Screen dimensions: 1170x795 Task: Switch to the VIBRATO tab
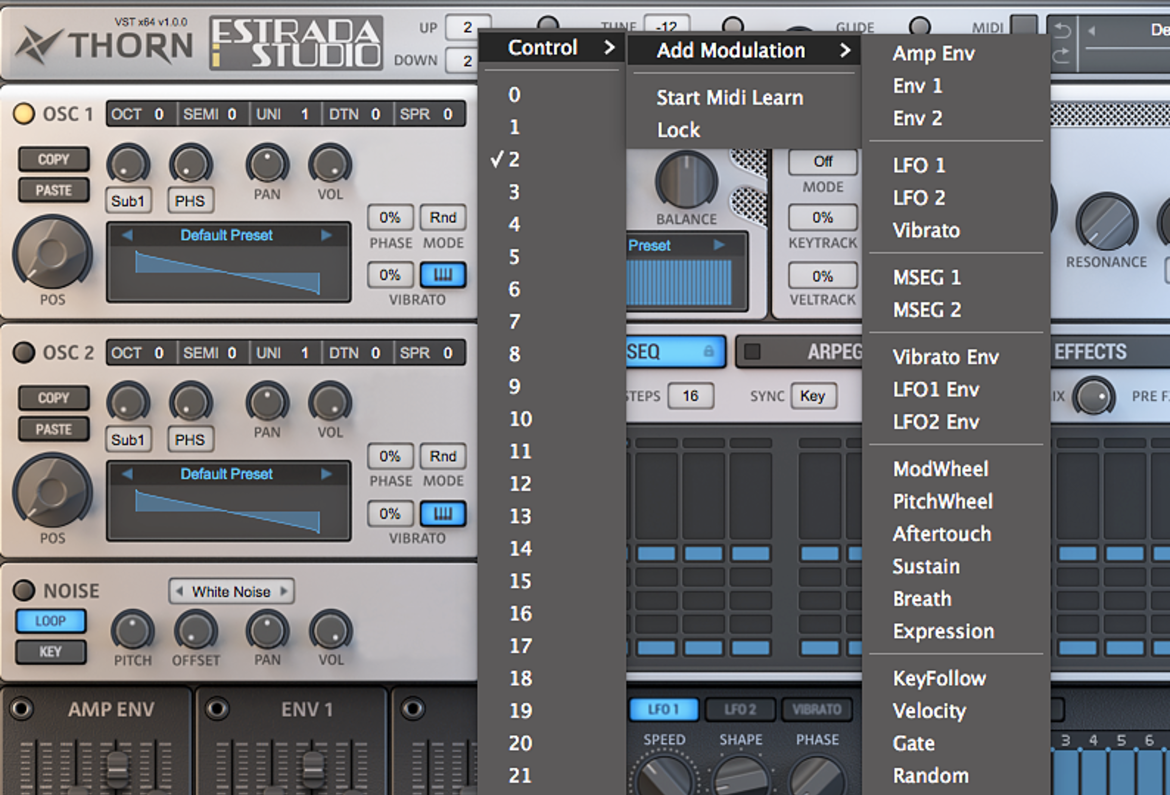coord(816,709)
